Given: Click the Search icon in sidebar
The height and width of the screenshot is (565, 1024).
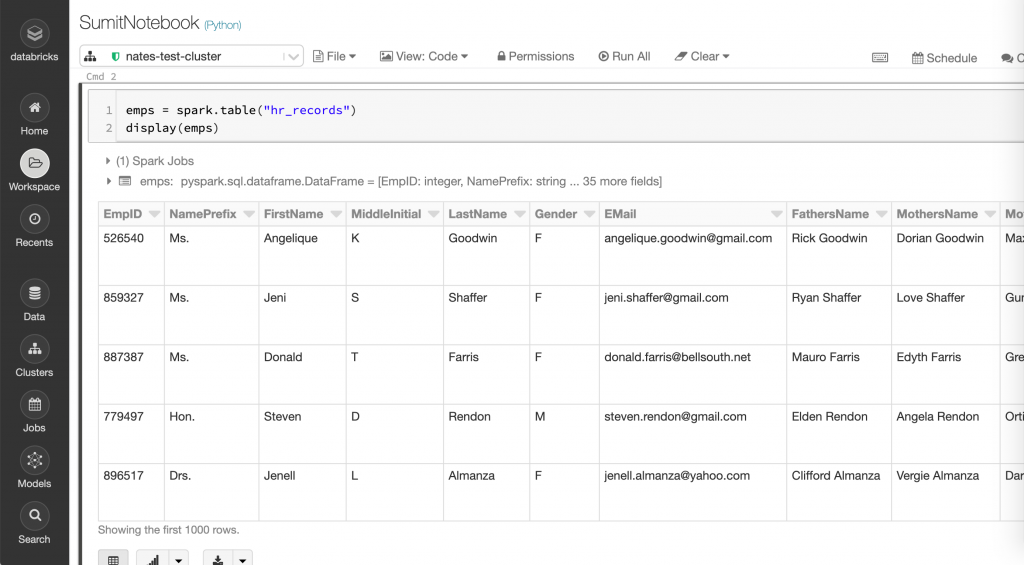Looking at the screenshot, I should coord(34,524).
